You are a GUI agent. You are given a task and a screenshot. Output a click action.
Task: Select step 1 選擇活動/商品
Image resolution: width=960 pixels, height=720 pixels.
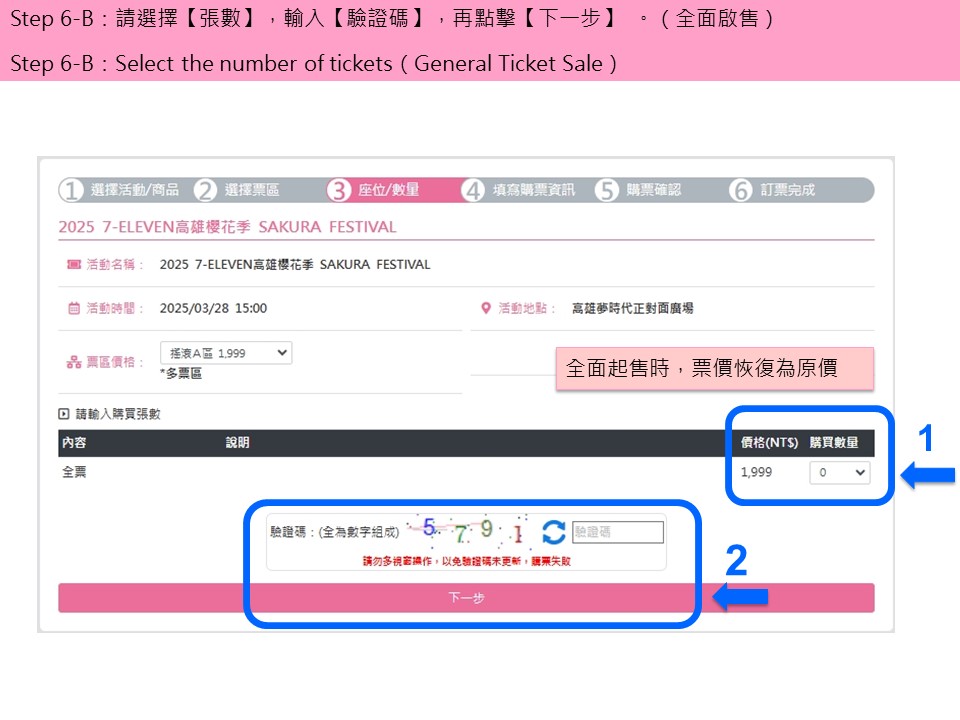tap(120, 190)
